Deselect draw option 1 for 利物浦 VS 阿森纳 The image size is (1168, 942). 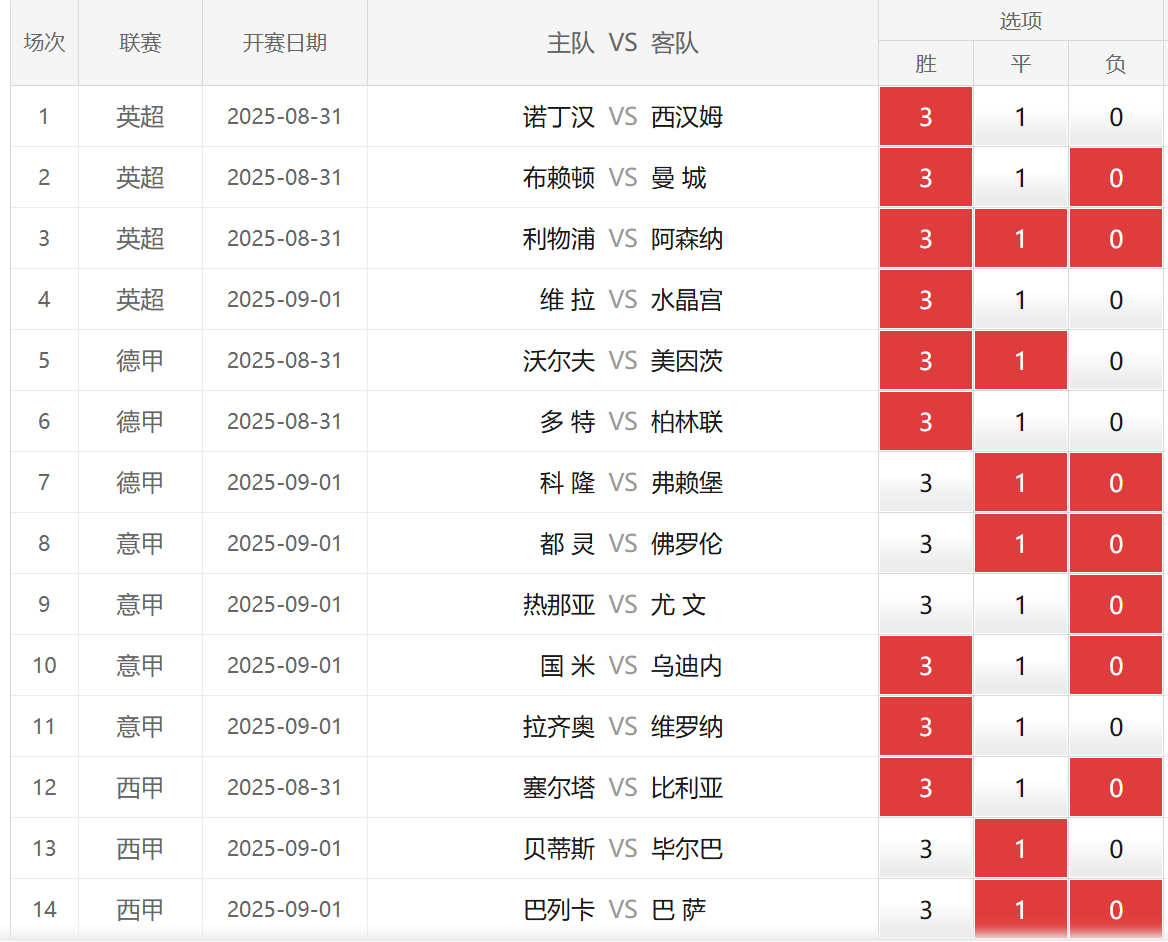coord(1021,239)
